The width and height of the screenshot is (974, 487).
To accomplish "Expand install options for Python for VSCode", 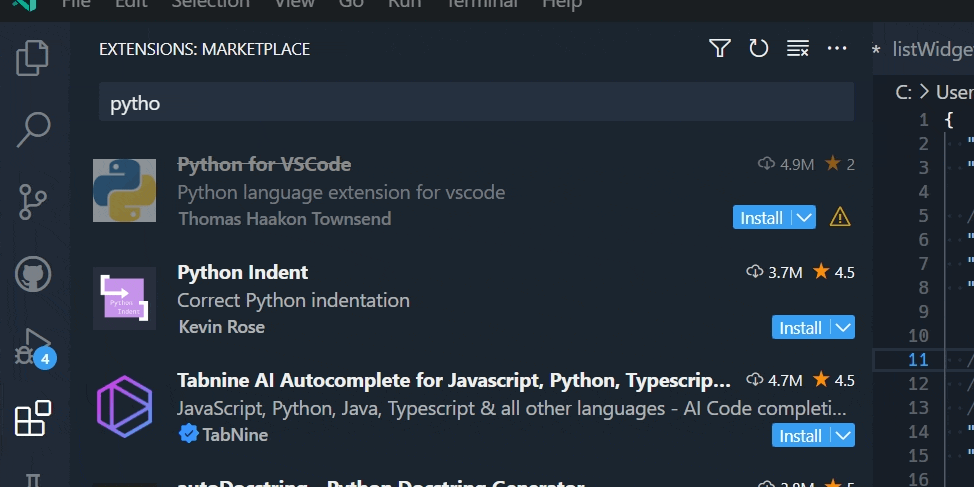I will (x=804, y=218).
